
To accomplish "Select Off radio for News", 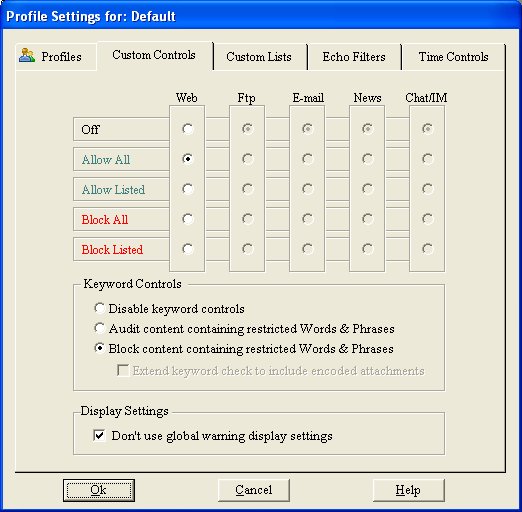I will click(367, 129).
